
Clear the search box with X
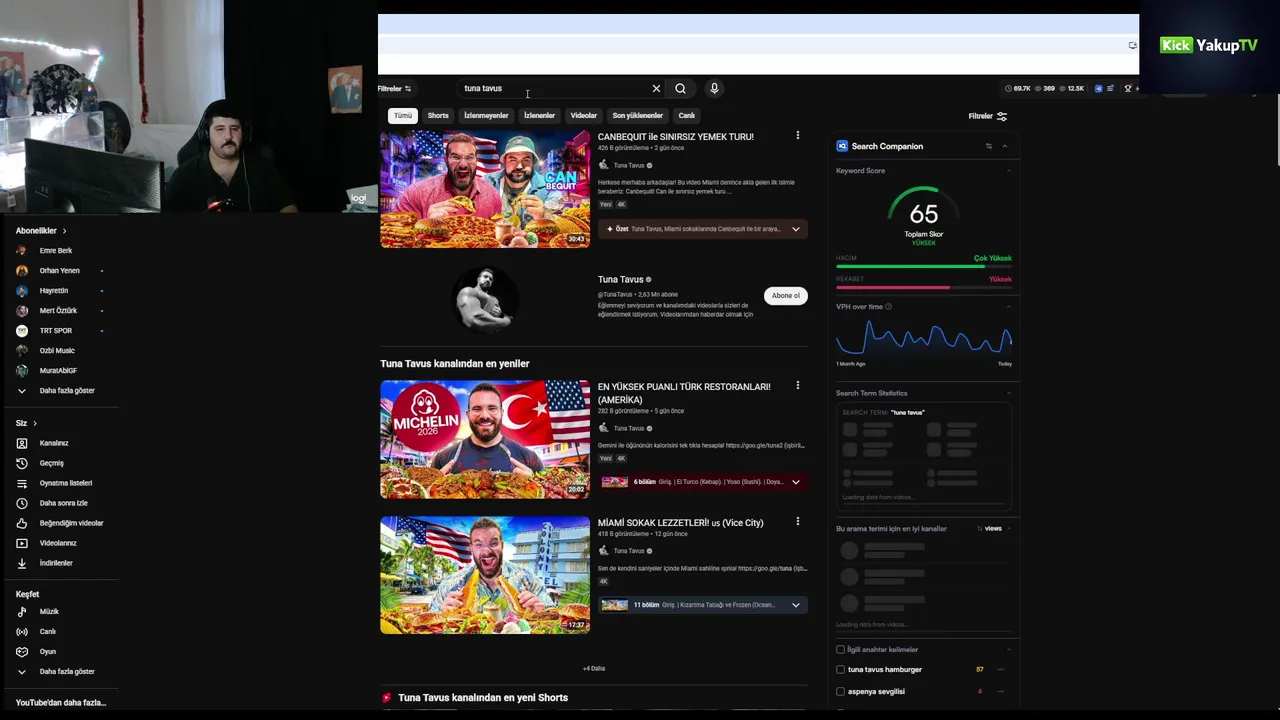click(x=656, y=89)
